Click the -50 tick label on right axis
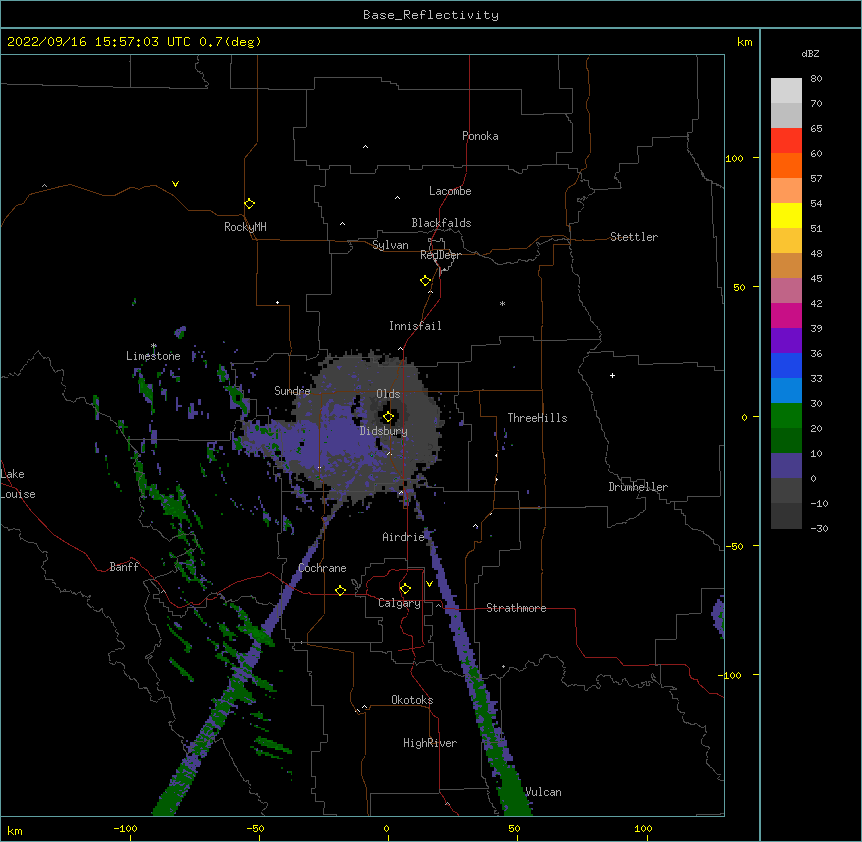Viewport: 862px width, 842px height. pos(734,546)
